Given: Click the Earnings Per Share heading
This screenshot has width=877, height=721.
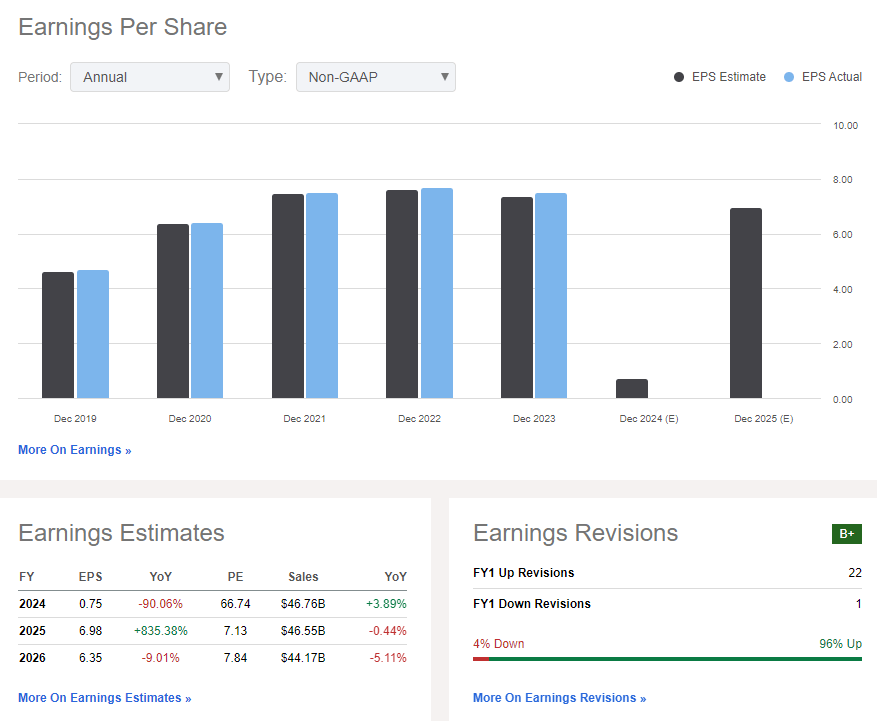Looking at the screenshot, I should pyautogui.click(x=122, y=27).
